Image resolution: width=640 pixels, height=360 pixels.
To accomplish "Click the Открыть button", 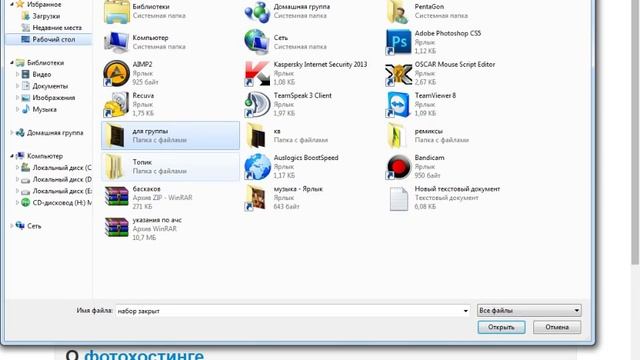I will click(501, 327).
